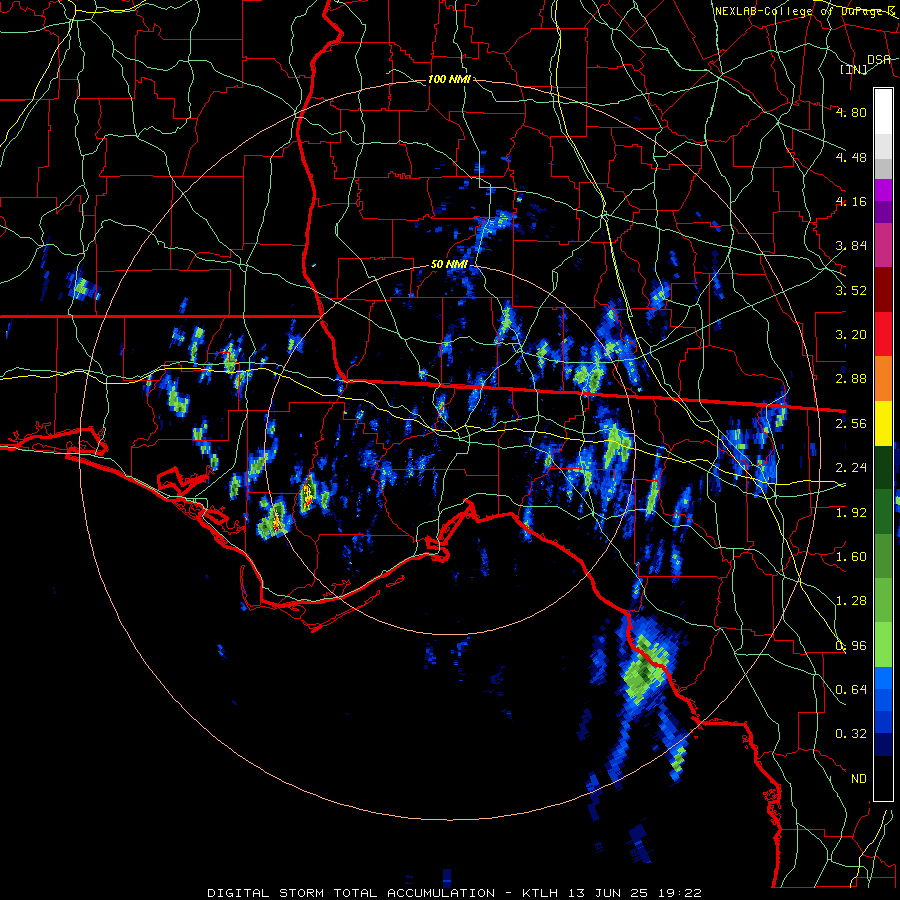The height and width of the screenshot is (900, 900).
Task: Click the ND legend label
Action: point(859,779)
